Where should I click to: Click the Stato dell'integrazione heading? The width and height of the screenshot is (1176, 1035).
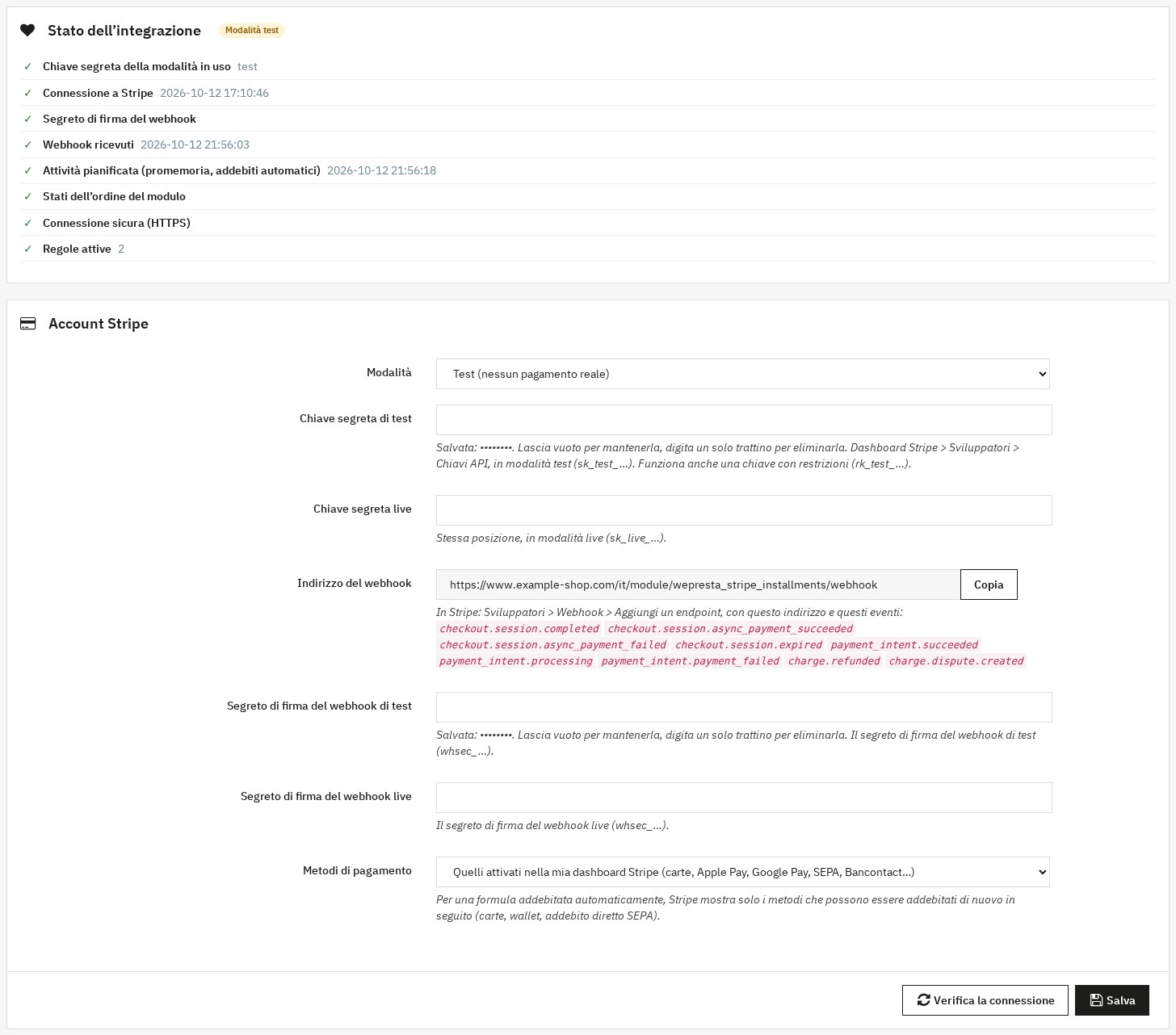click(124, 31)
